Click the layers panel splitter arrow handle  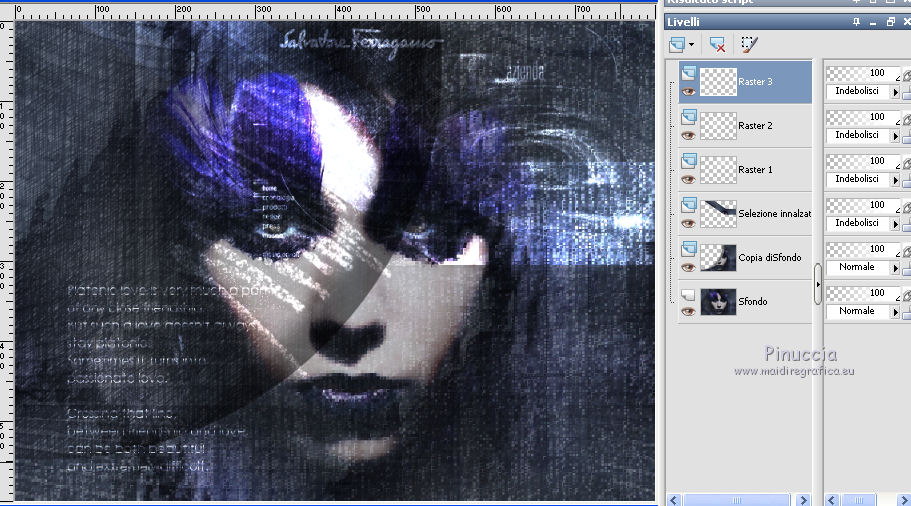[x=818, y=284]
